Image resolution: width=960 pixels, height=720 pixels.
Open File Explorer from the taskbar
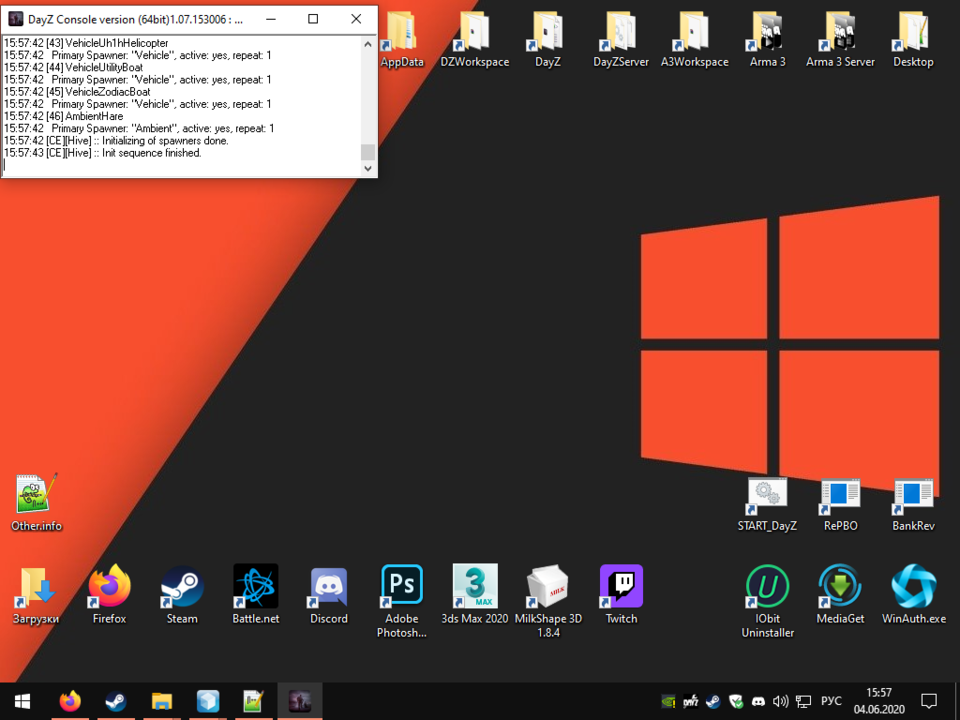[x=162, y=701]
